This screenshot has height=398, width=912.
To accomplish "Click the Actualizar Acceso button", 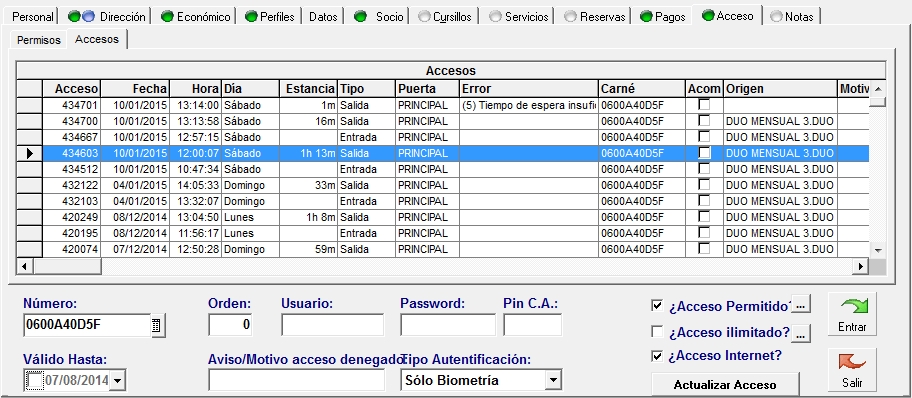I will point(725,385).
